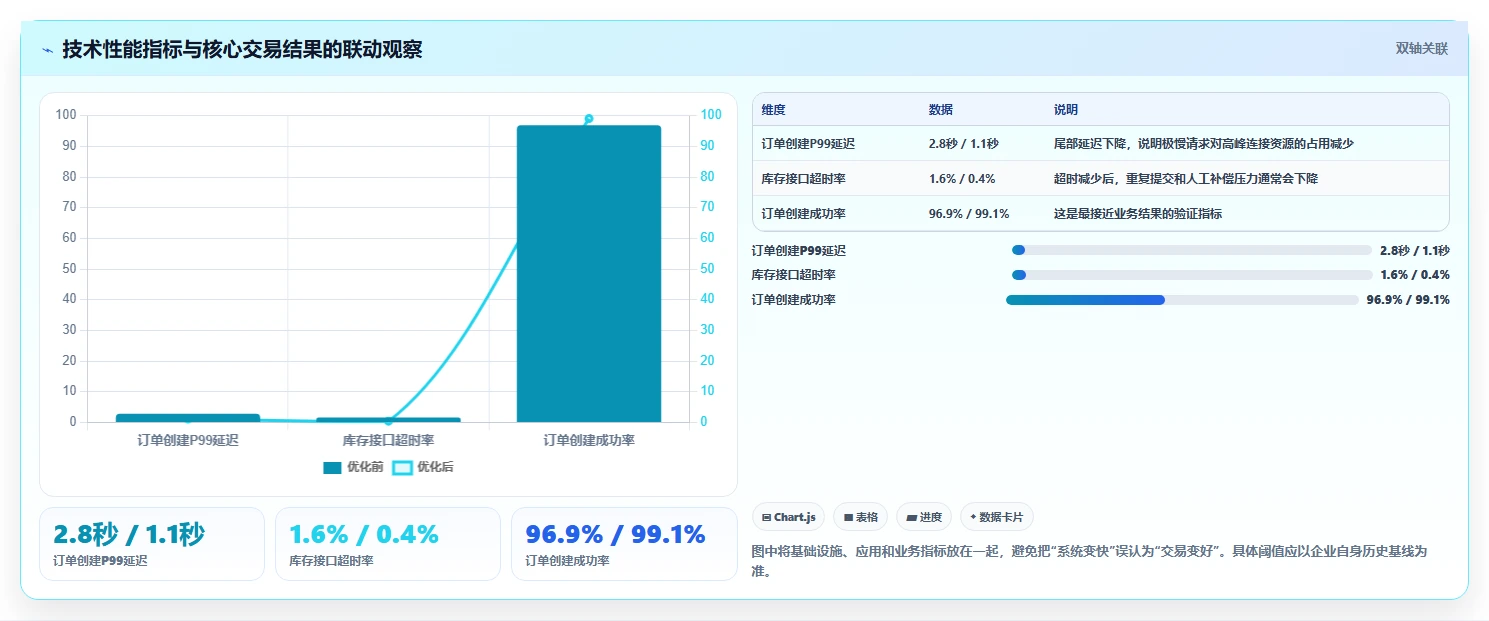This screenshot has width=1489, height=621.
Task: Click description 这是最接近业务结果的验证指标
Action: pos(1138,213)
